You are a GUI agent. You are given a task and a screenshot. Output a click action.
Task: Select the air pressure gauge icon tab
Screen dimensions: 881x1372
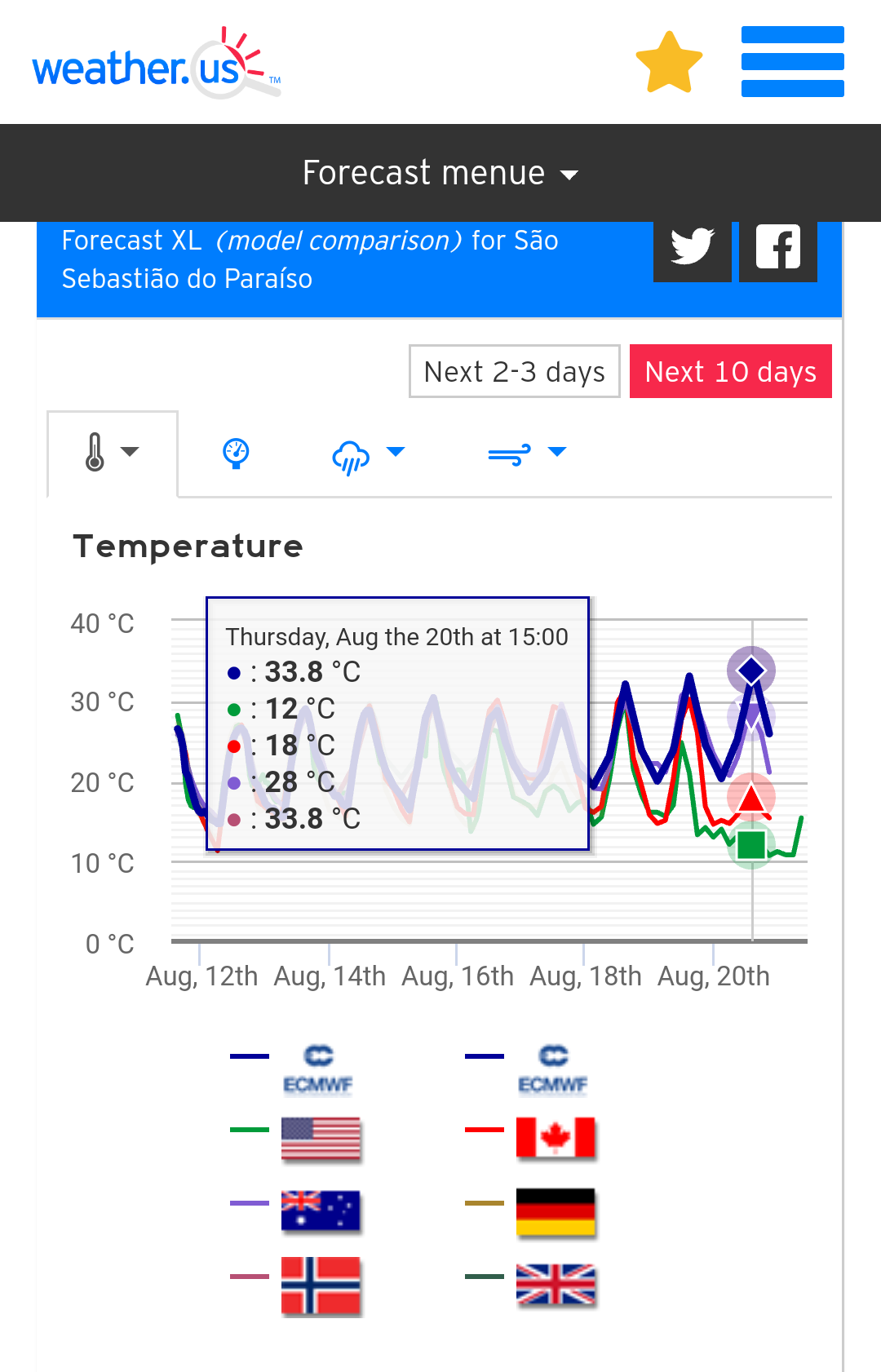point(236,453)
